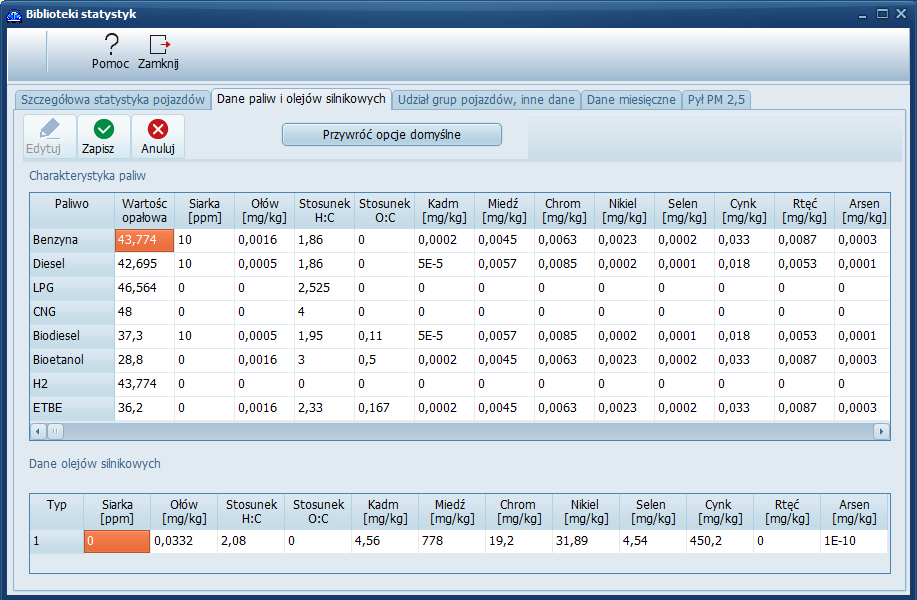Image resolution: width=917 pixels, height=600 pixels.
Task: Click oil lead value 0,0332
Action: (x=184, y=541)
